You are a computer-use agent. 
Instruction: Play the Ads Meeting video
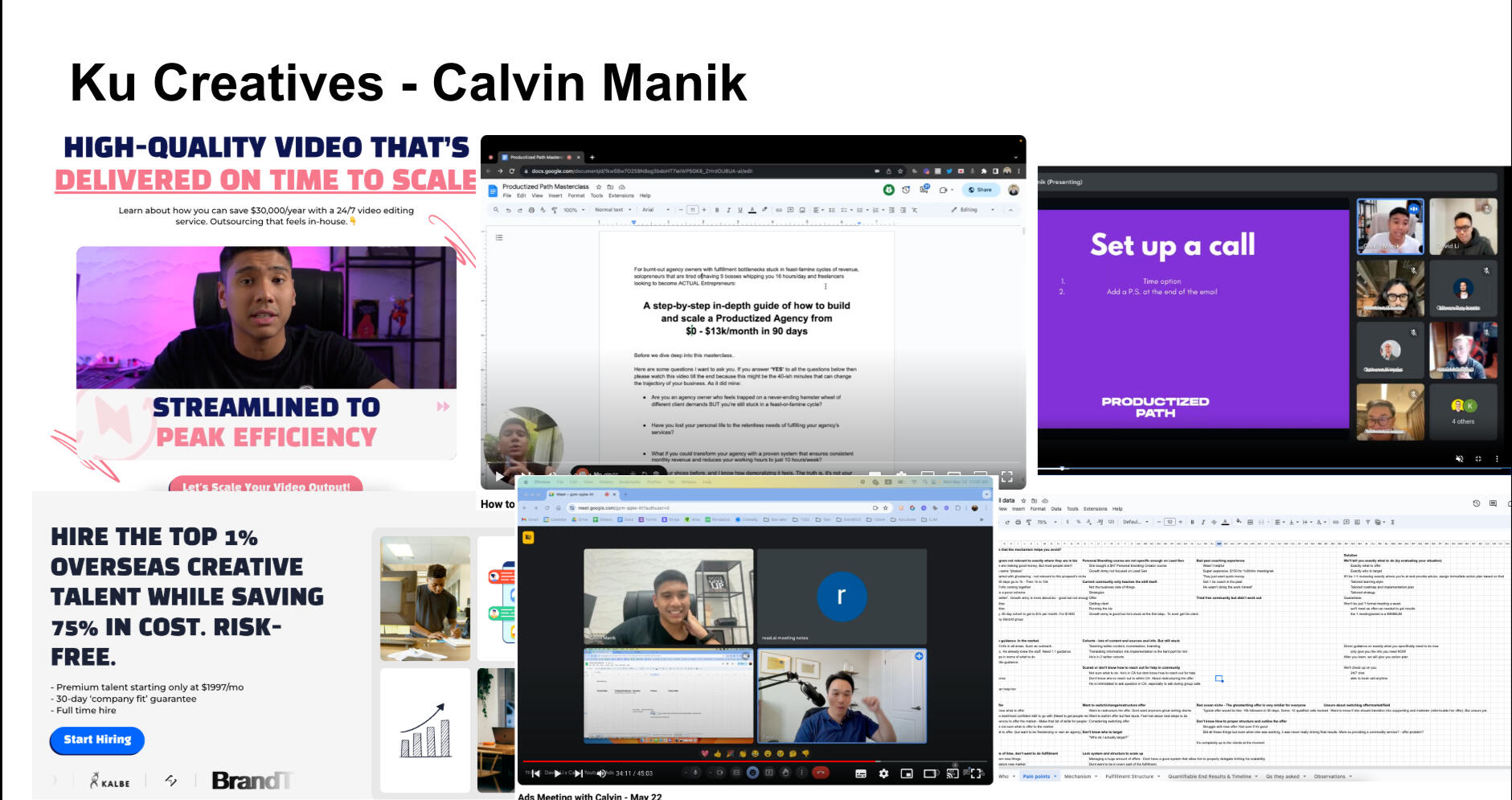(x=557, y=773)
